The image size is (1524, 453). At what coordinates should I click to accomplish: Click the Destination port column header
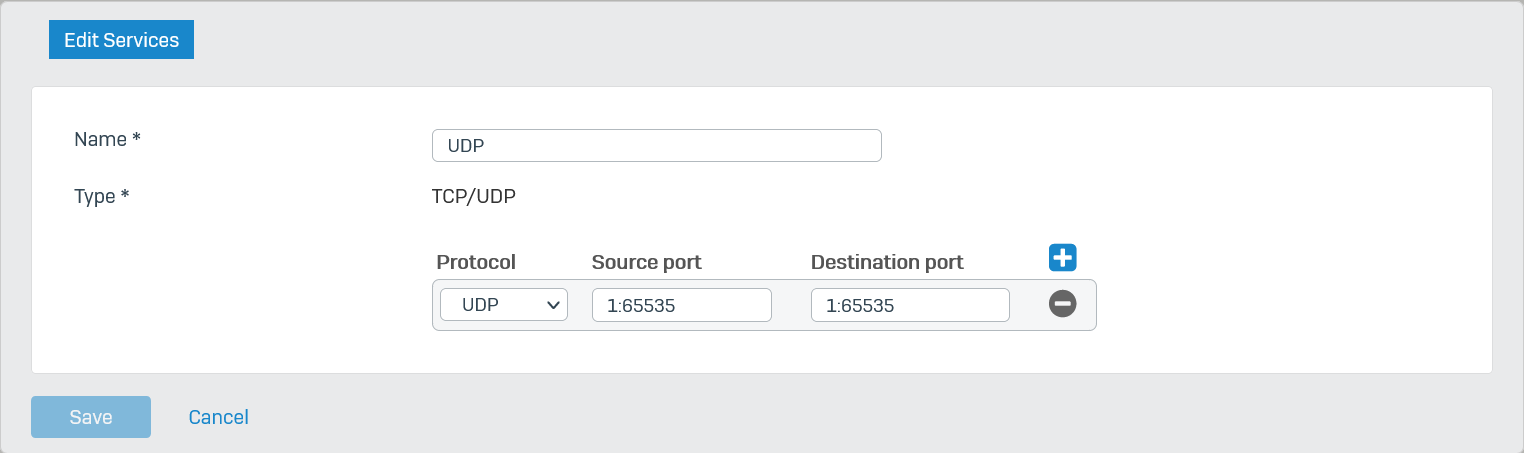pos(887,262)
